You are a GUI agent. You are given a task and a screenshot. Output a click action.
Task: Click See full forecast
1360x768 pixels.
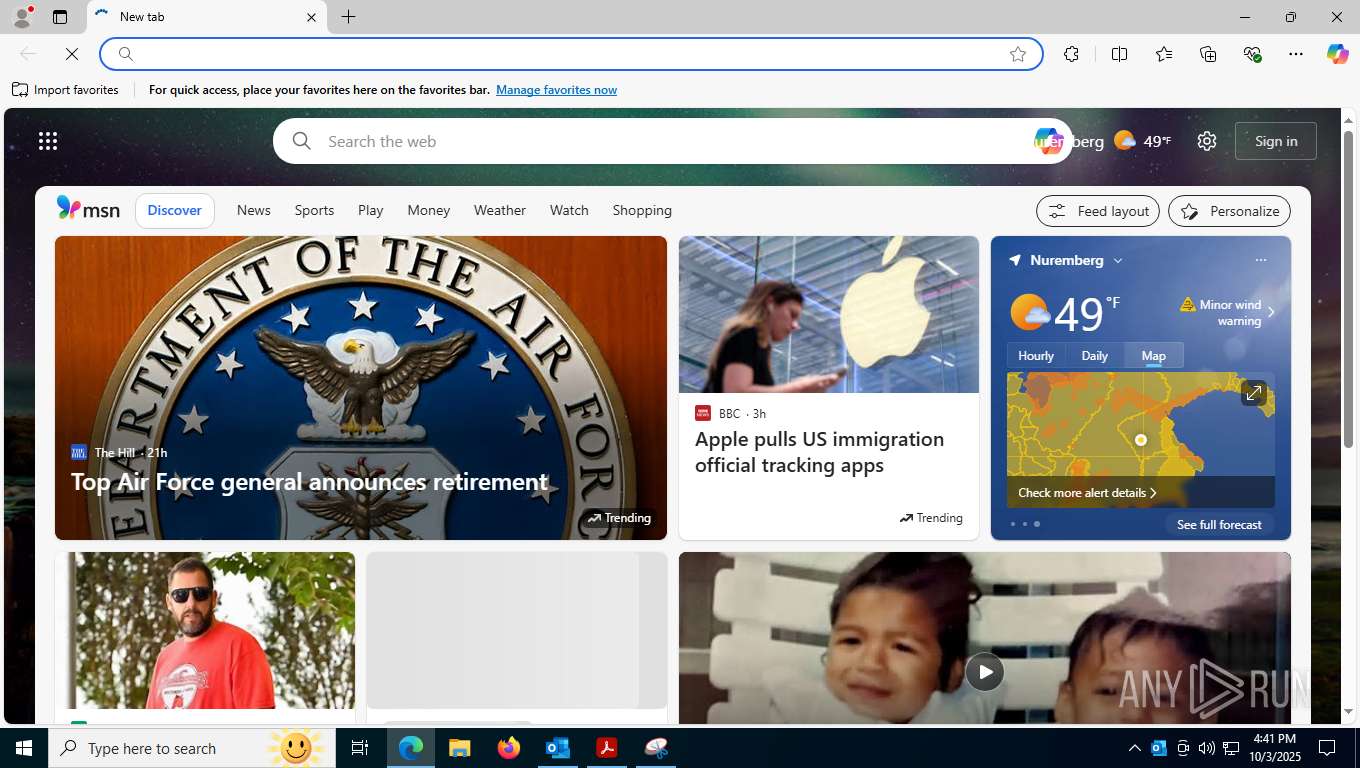[1219, 525]
